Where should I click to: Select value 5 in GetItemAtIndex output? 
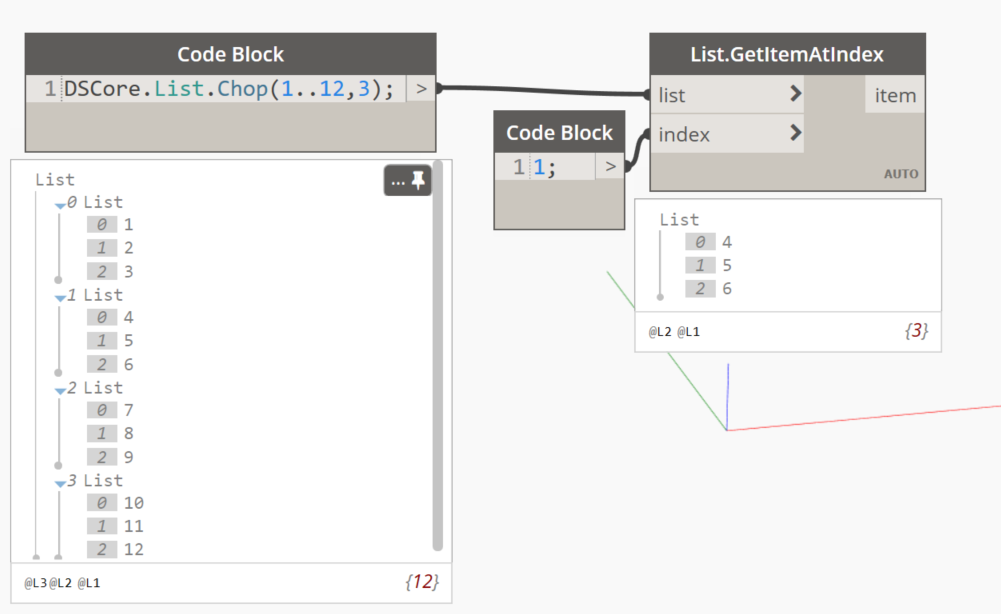(727, 265)
